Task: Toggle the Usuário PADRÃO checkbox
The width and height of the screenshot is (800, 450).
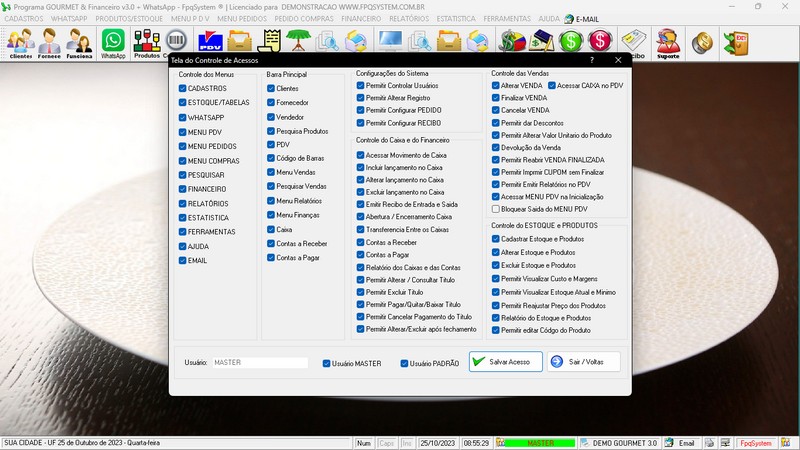Action: 404,364
